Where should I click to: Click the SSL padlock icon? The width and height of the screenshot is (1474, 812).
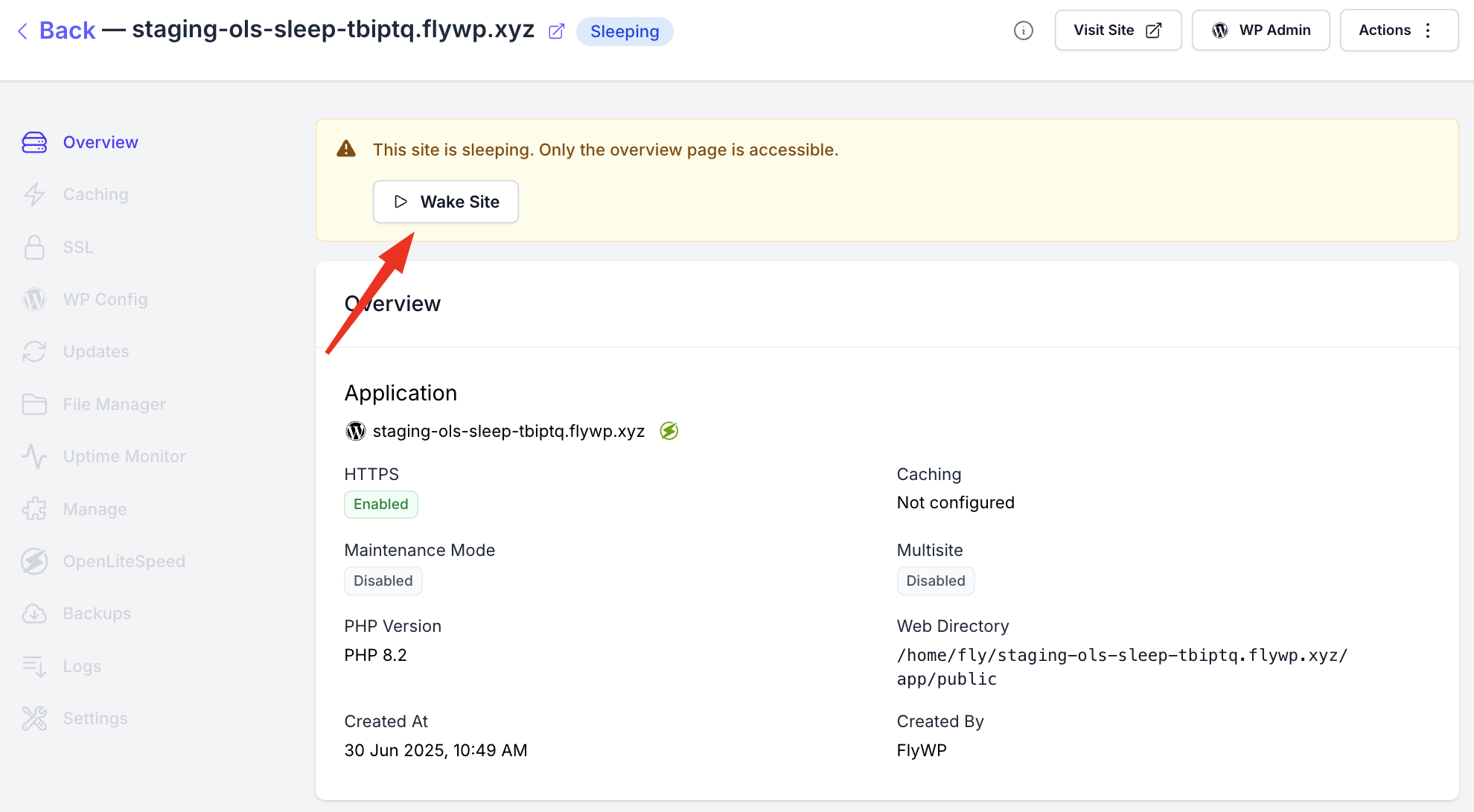click(34, 247)
